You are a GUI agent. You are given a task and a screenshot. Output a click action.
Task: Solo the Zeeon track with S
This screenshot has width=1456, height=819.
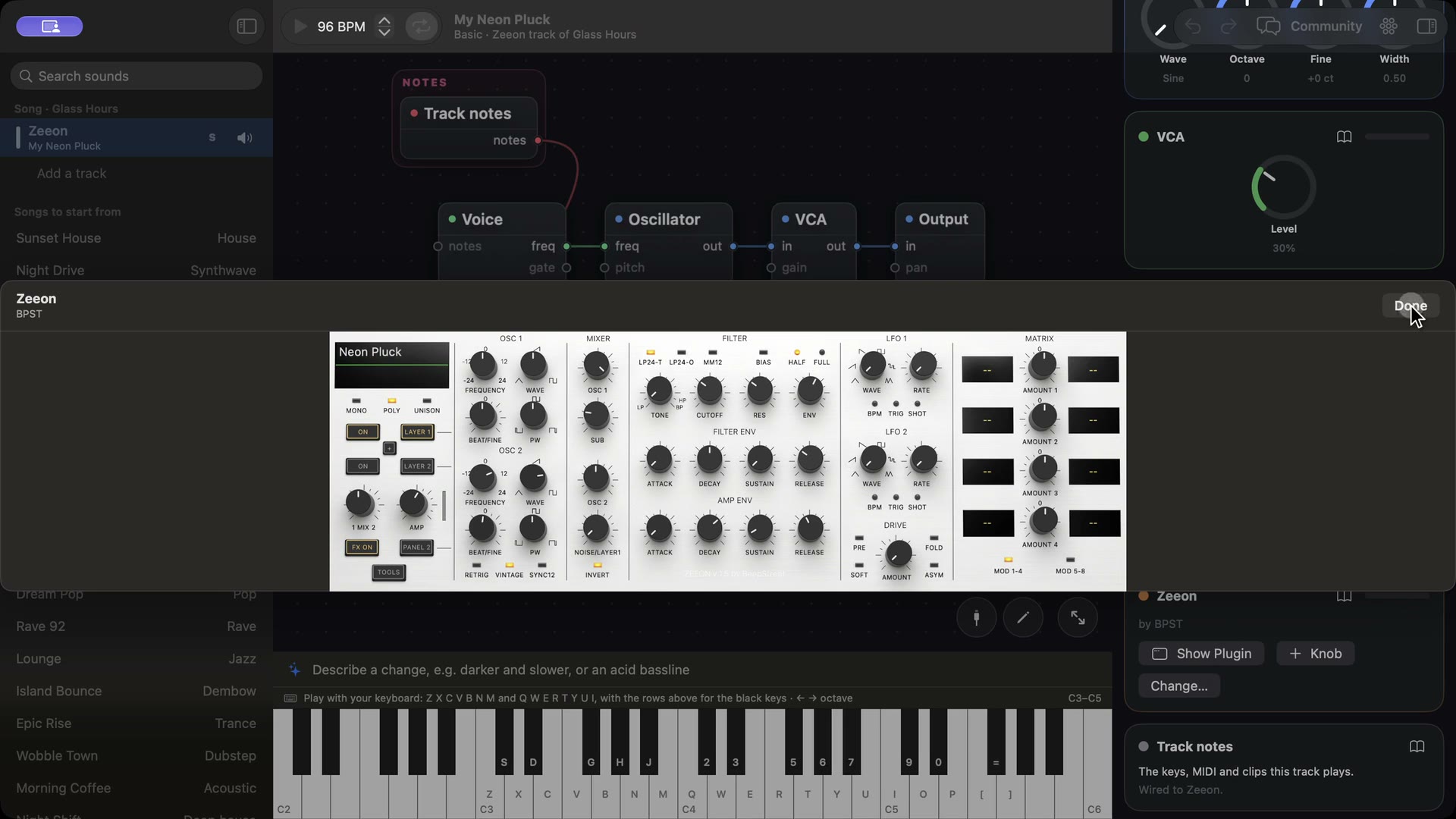(212, 138)
